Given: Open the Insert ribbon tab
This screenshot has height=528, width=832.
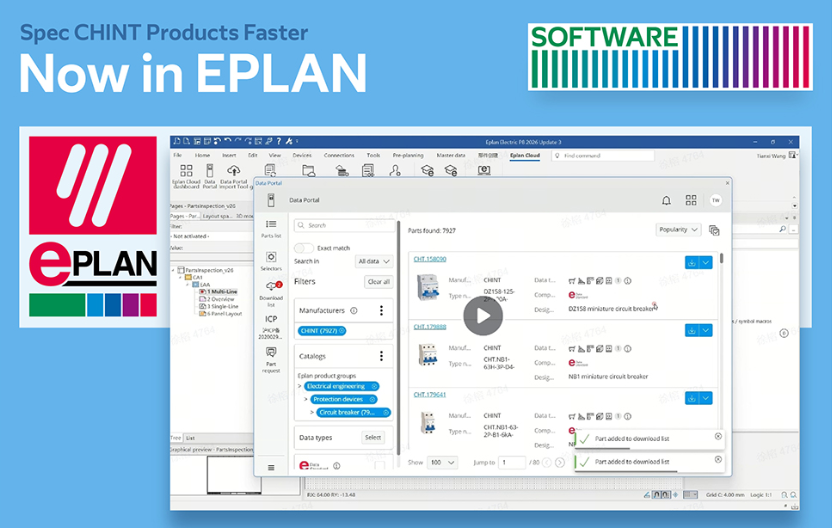Looking at the screenshot, I should (x=229, y=155).
